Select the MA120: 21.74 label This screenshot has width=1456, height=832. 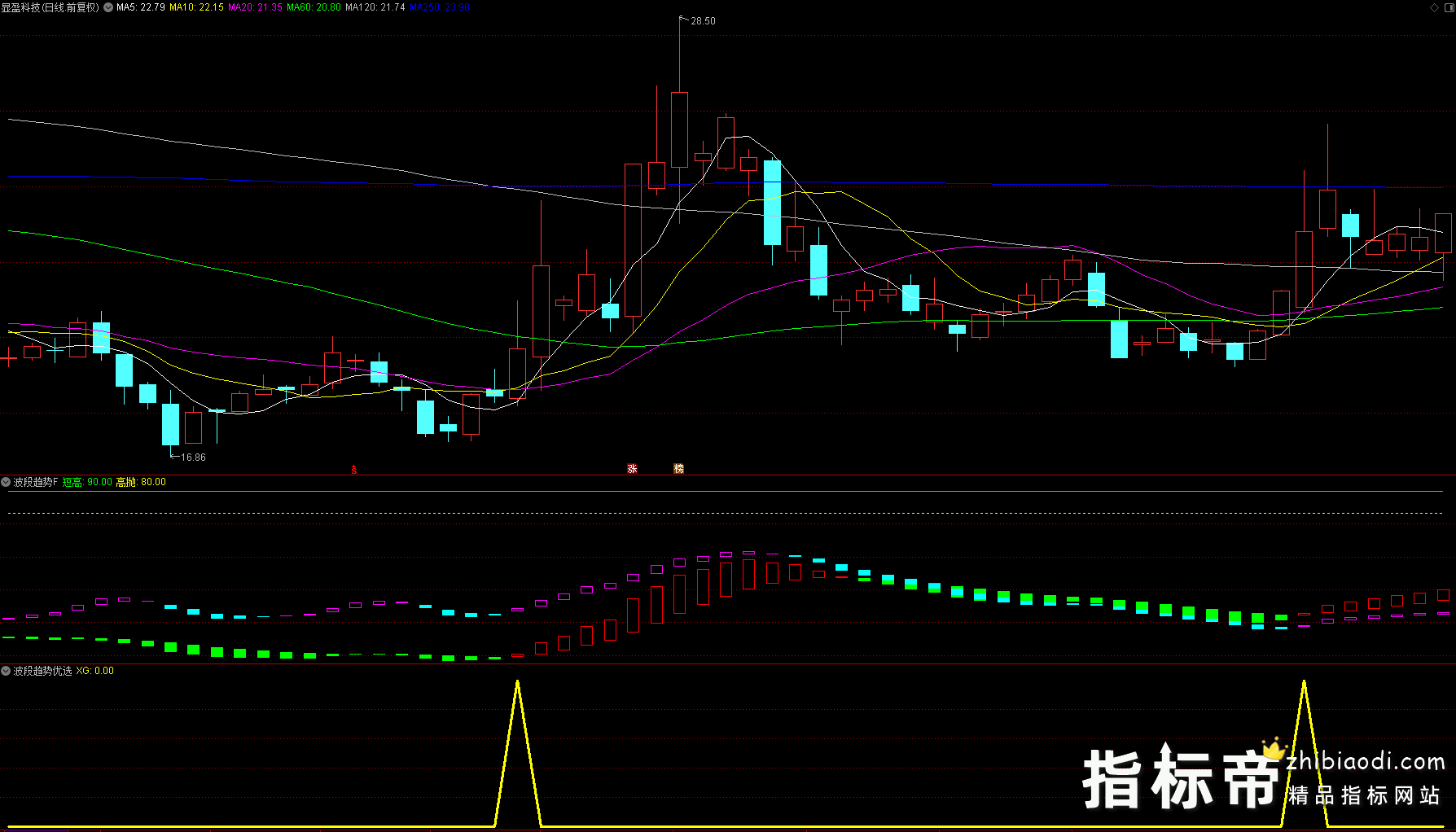pyautogui.click(x=375, y=7)
